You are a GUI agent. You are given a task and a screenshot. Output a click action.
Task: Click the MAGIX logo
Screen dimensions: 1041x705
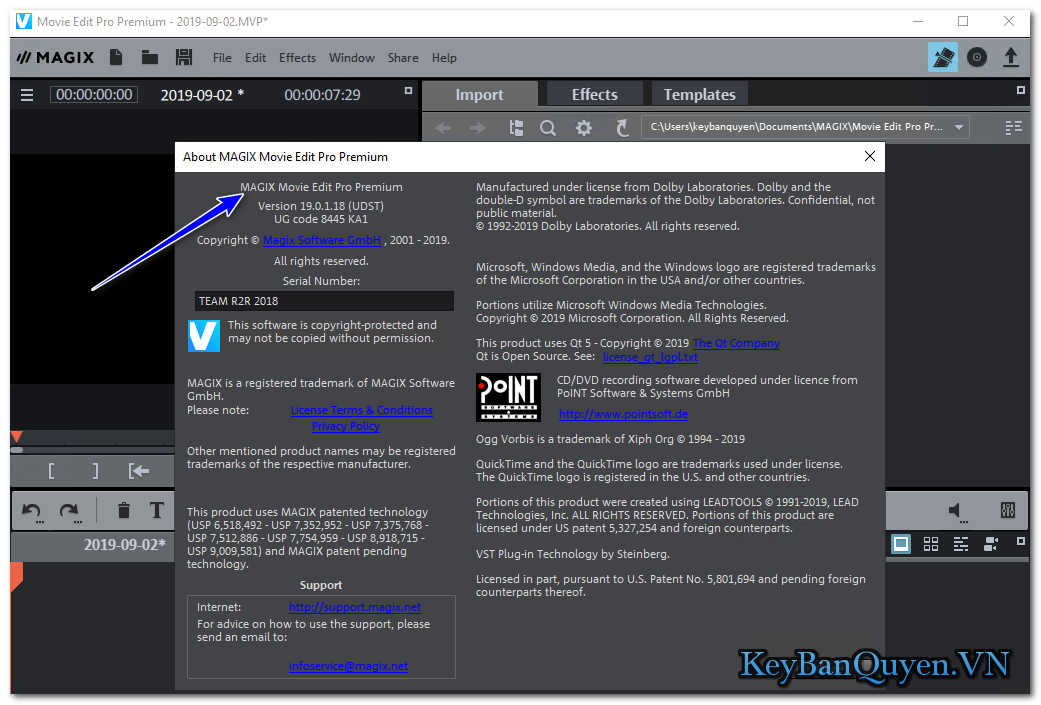pyautogui.click(x=56, y=58)
